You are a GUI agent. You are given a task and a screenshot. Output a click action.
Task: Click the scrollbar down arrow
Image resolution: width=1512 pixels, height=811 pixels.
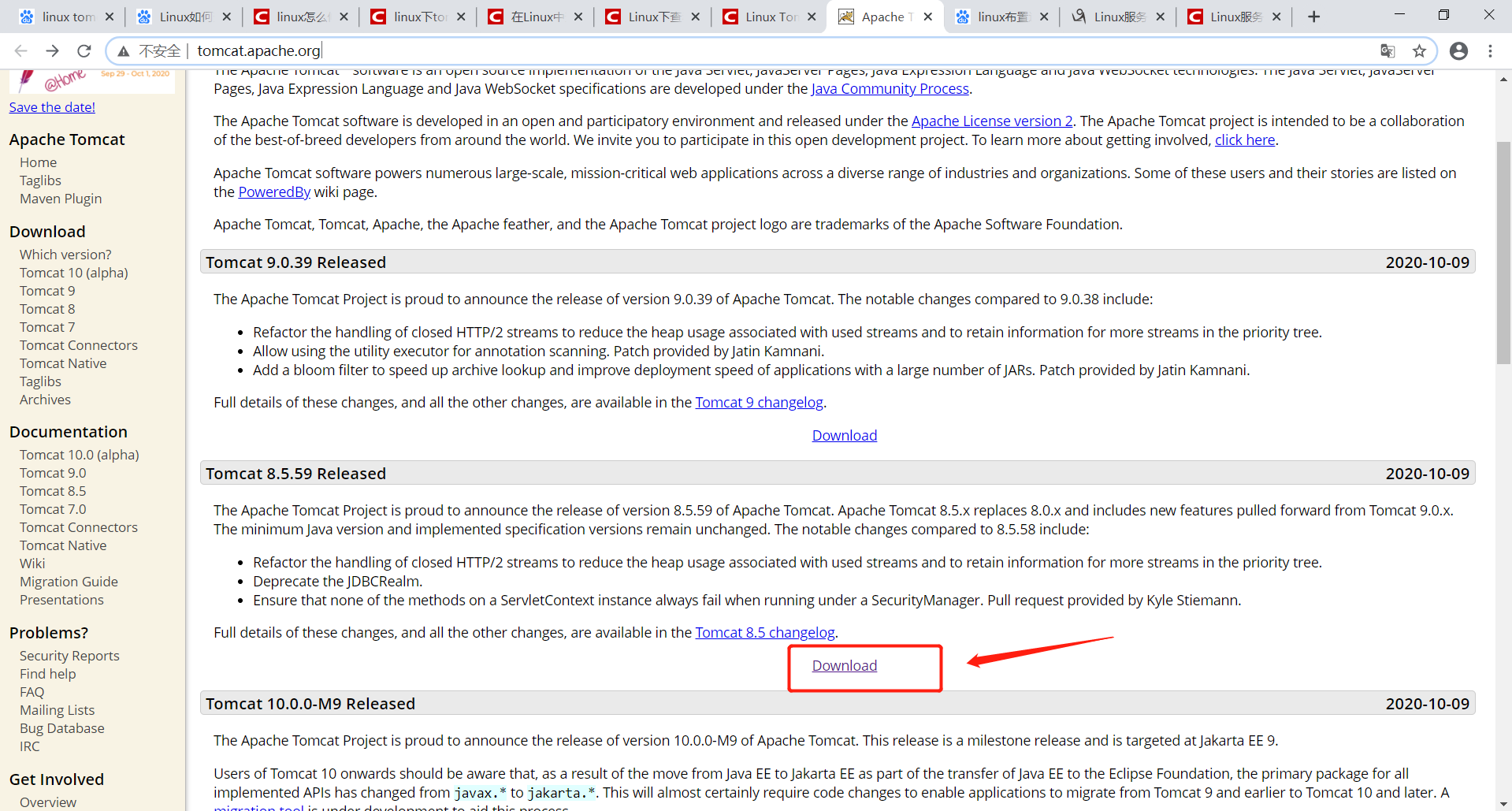(1503, 803)
